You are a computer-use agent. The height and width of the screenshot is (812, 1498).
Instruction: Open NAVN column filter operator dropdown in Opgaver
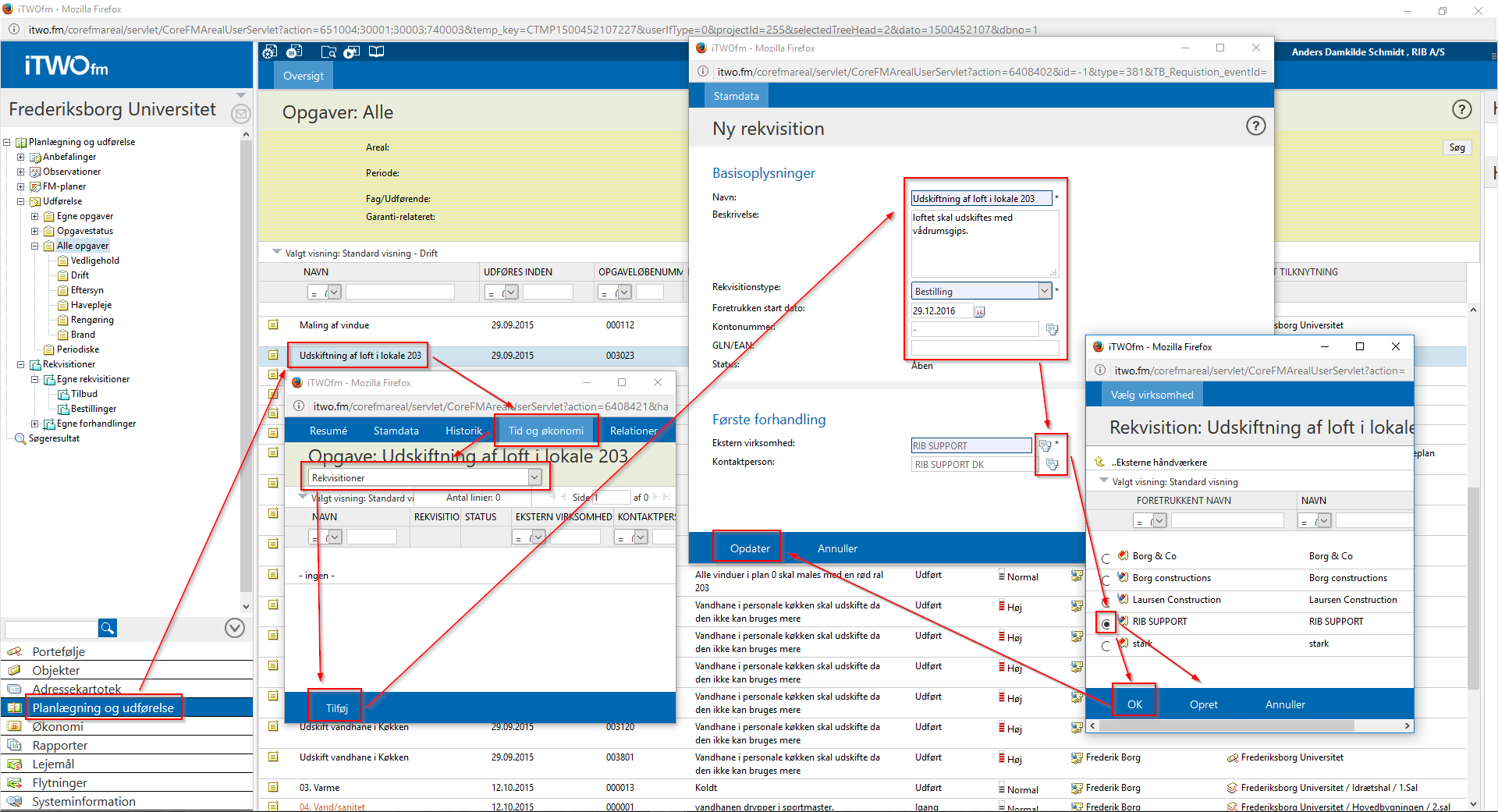point(334,292)
